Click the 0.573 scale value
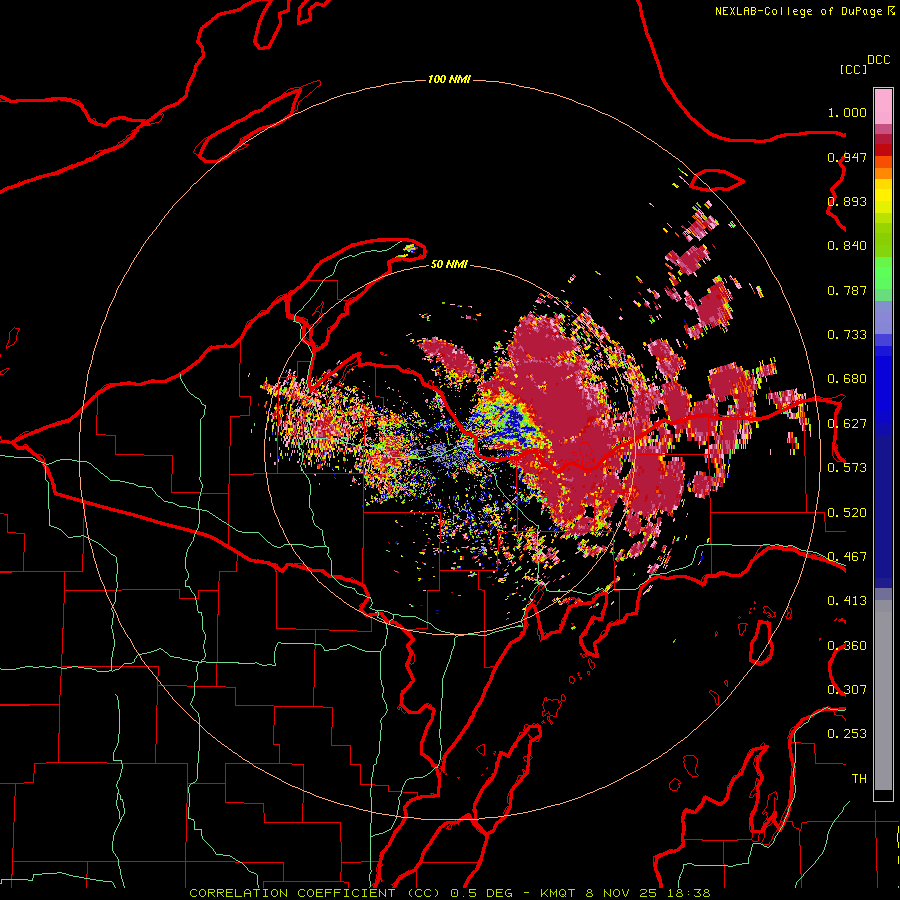900x900 pixels. (847, 468)
